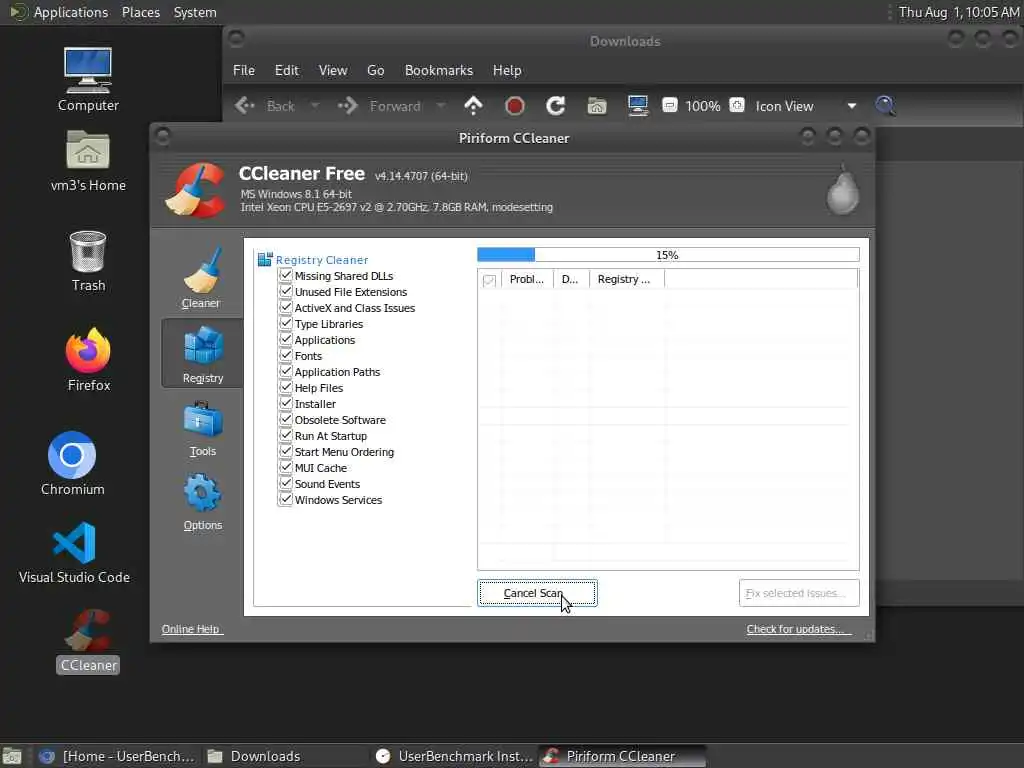
Task: Click the 15% scan progress bar
Action: point(668,255)
